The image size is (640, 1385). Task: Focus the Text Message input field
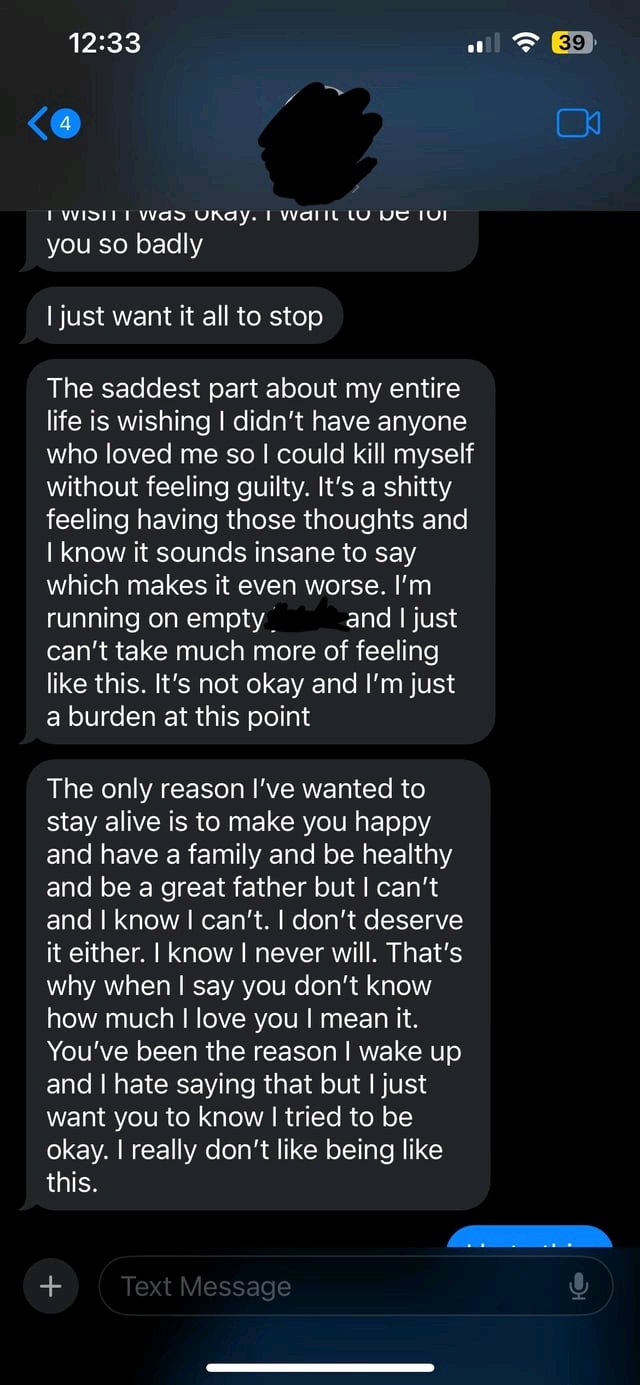coord(330,1286)
